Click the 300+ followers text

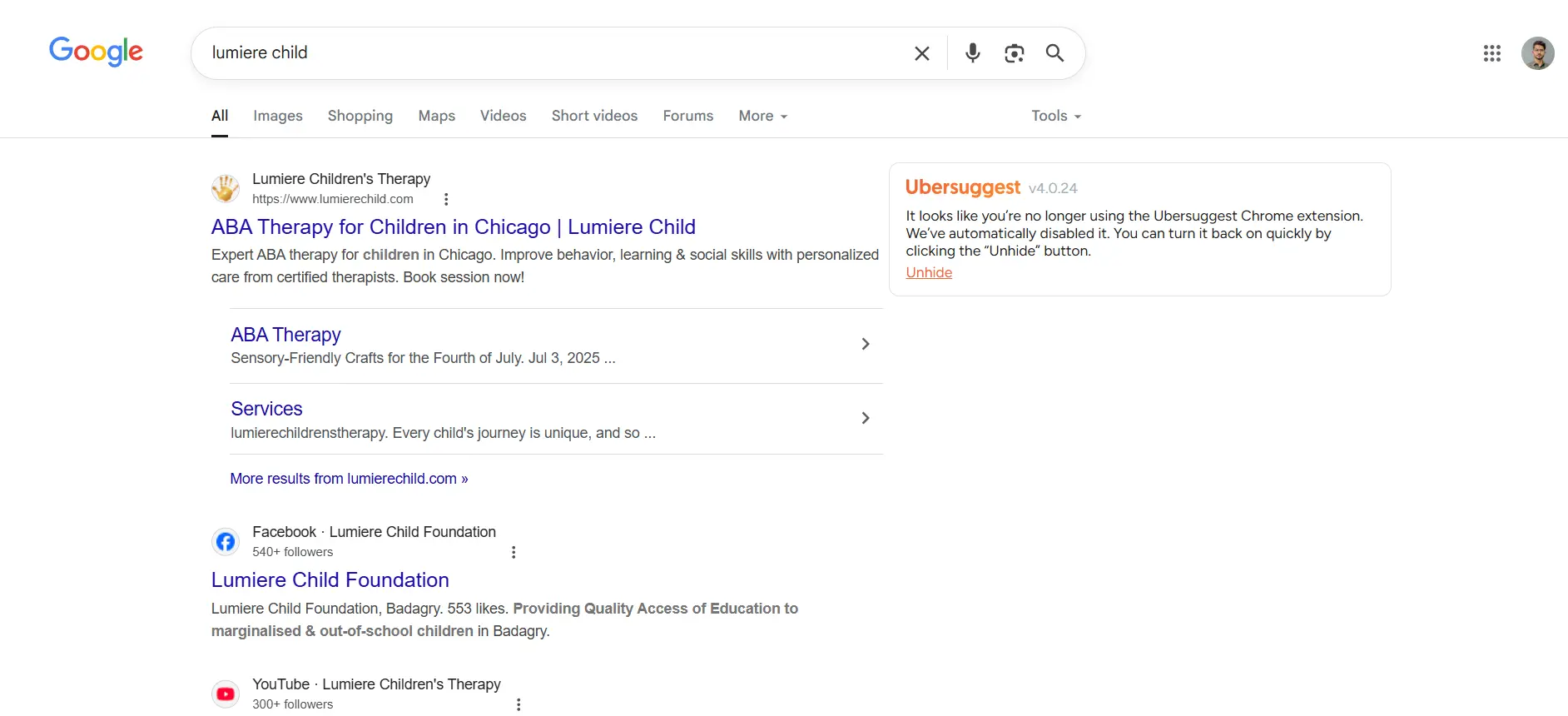pos(292,704)
